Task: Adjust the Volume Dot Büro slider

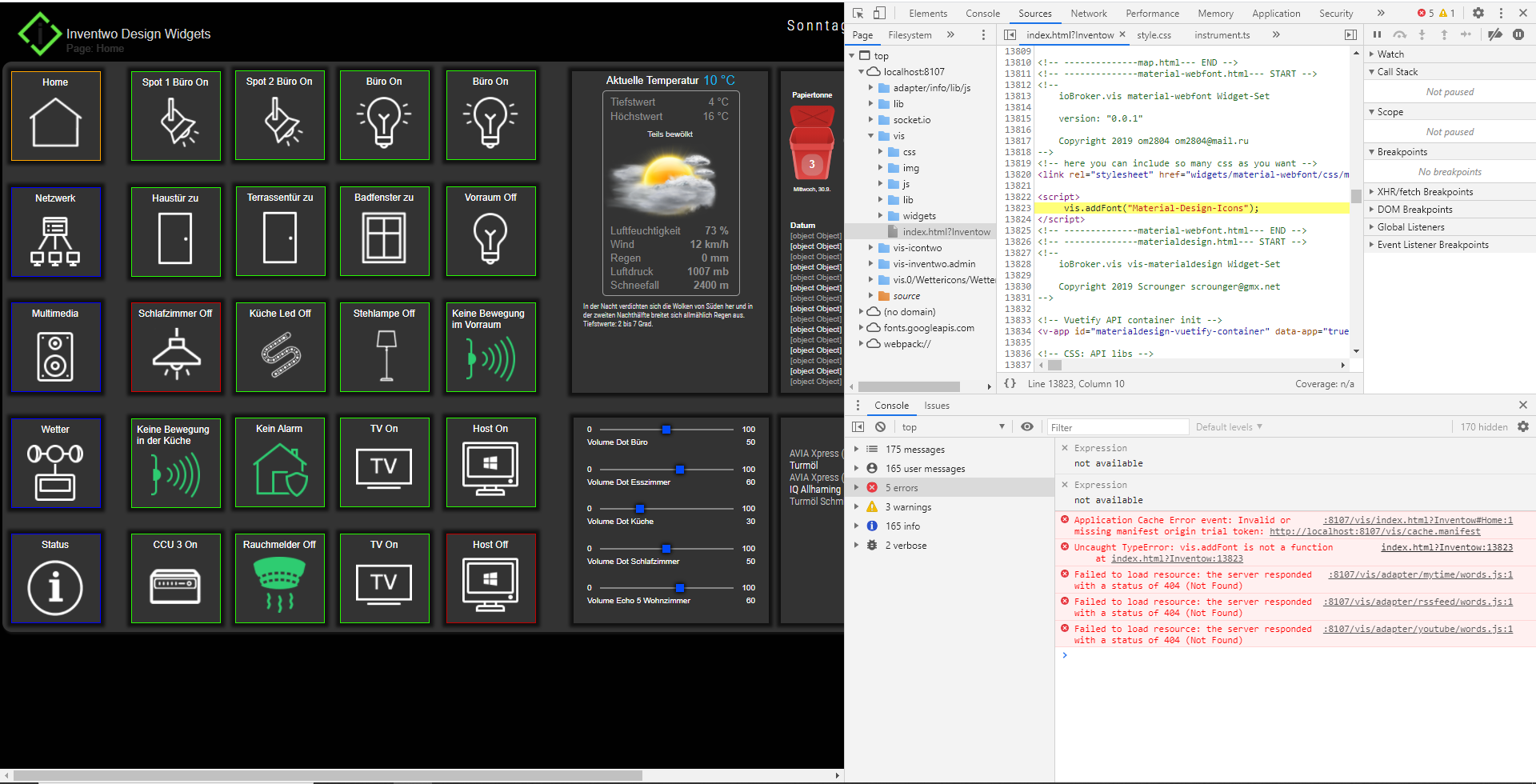Action: (x=666, y=430)
